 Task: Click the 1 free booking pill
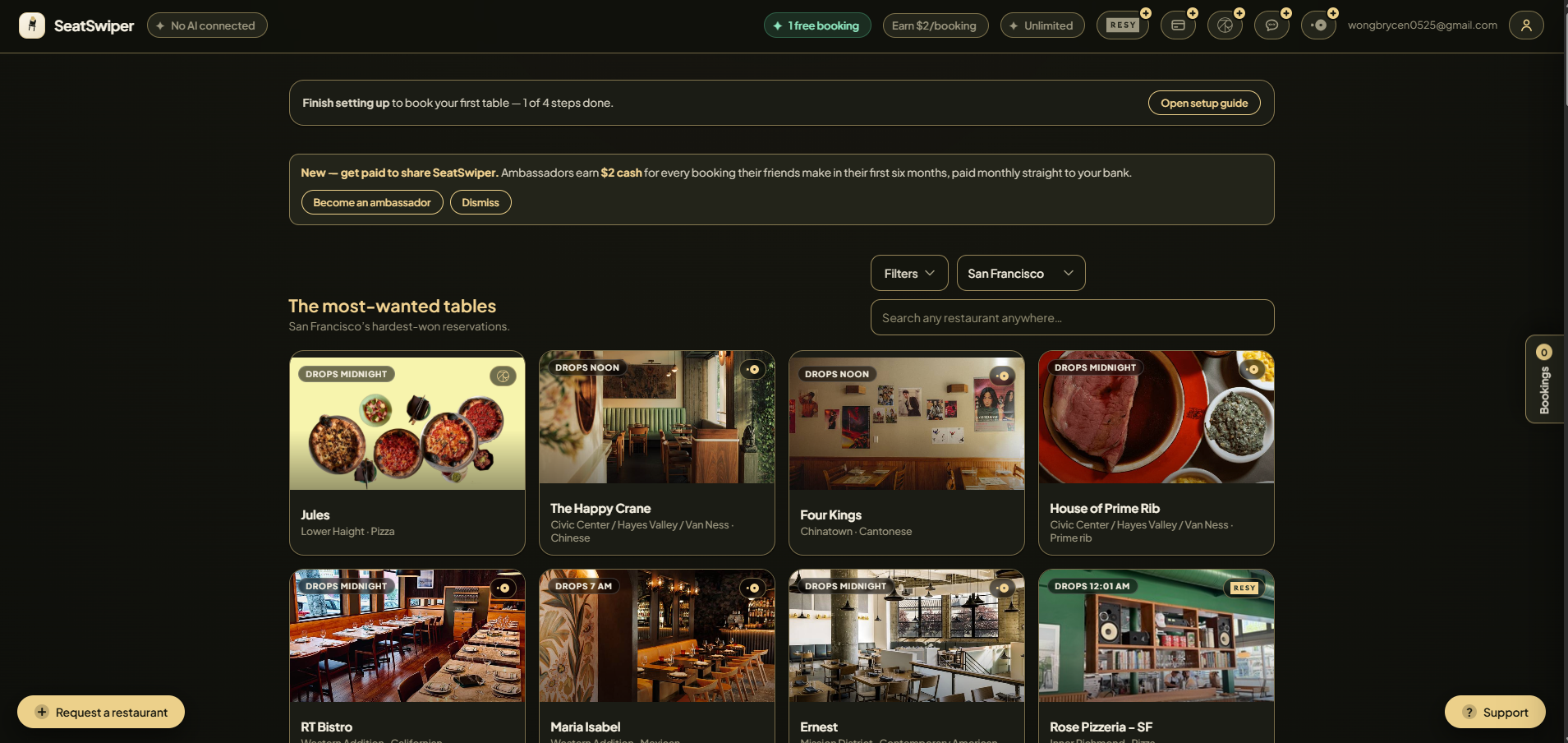point(817,25)
